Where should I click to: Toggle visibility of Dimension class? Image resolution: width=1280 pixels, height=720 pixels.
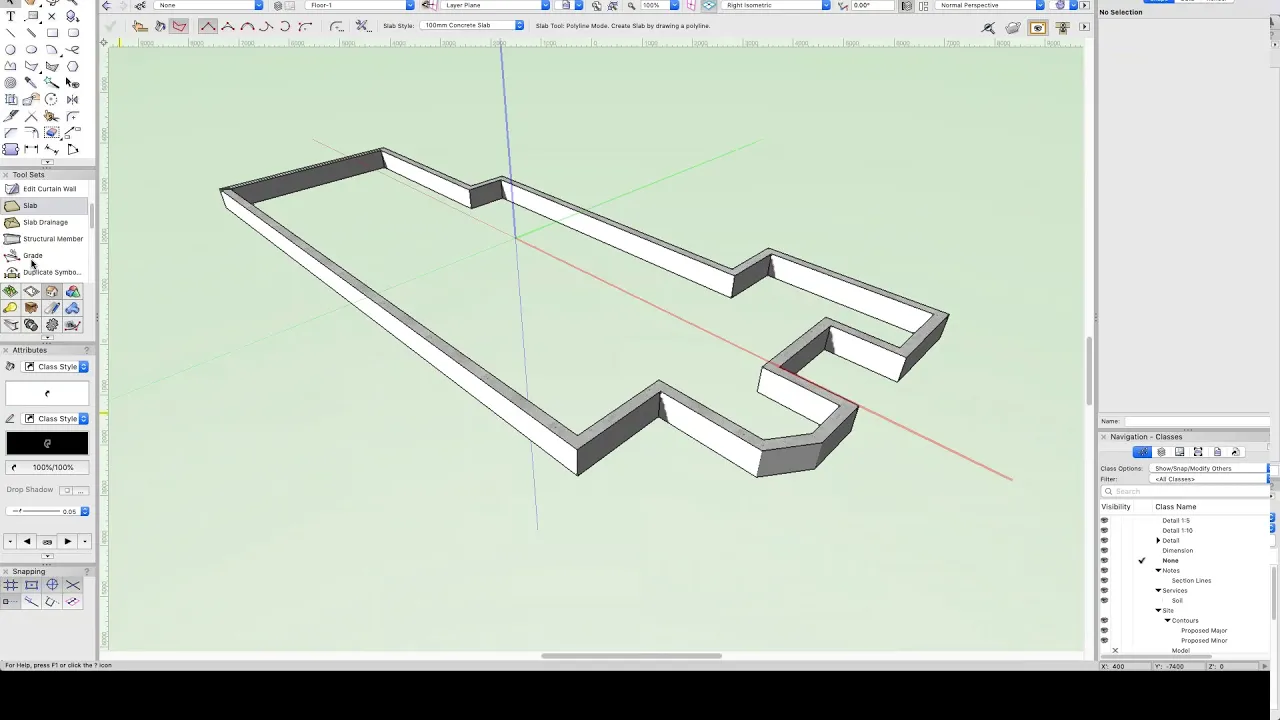click(x=1104, y=550)
